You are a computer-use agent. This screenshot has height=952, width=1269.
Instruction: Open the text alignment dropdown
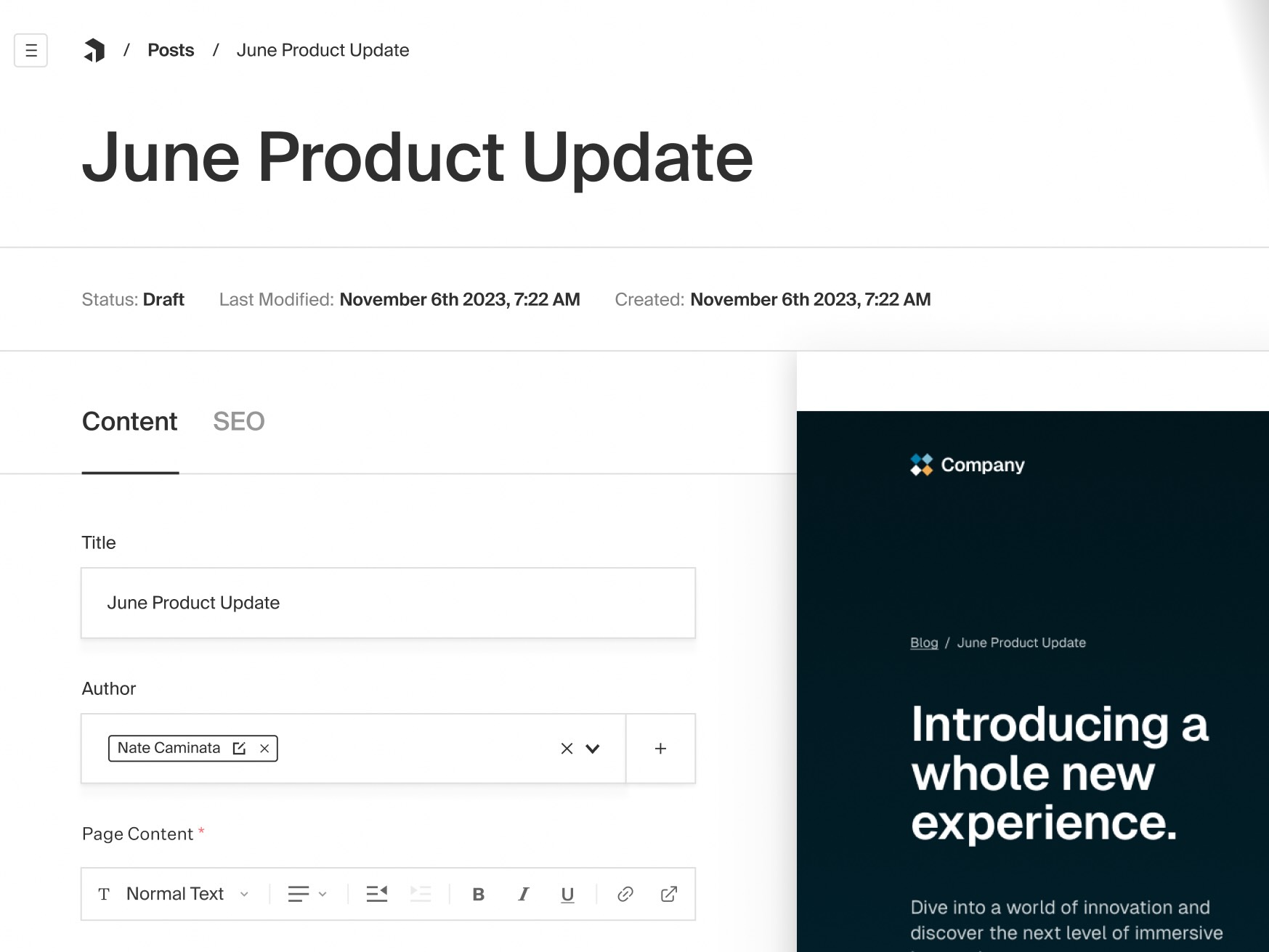[307, 894]
